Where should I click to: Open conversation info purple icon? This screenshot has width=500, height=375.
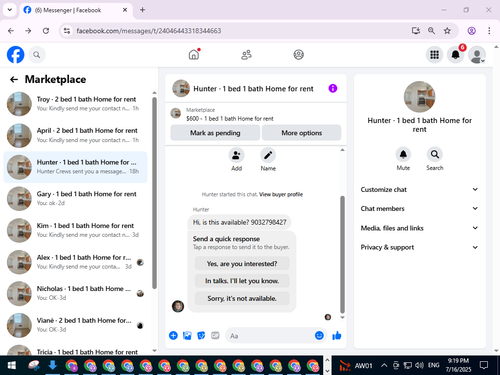click(333, 88)
